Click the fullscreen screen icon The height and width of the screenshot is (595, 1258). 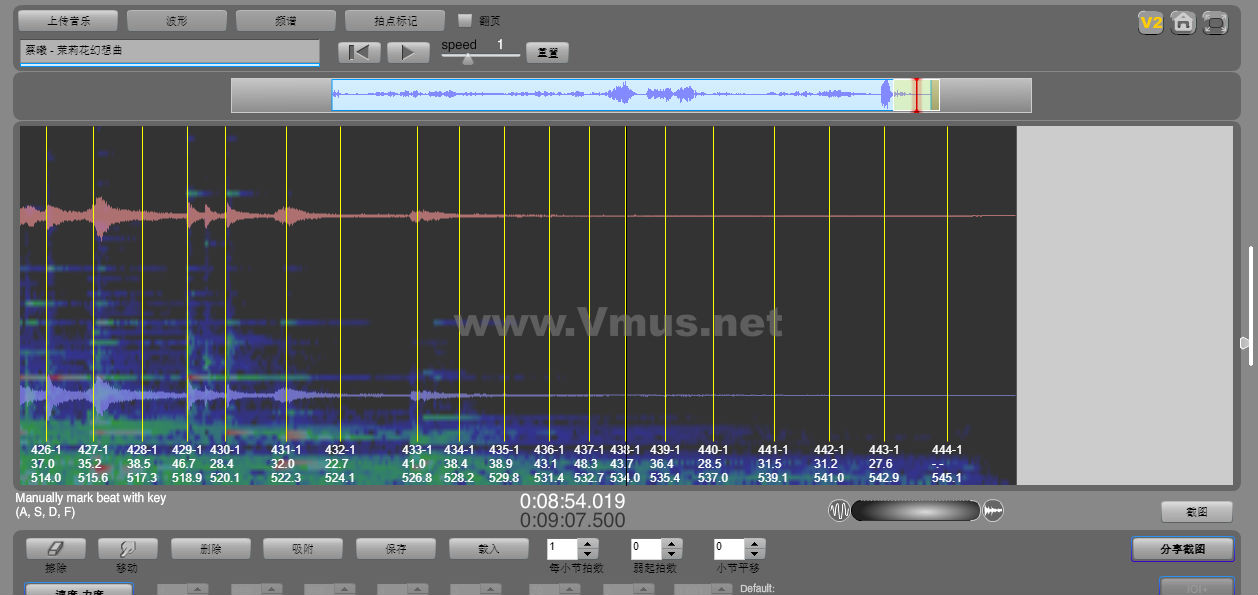[x=1215, y=22]
